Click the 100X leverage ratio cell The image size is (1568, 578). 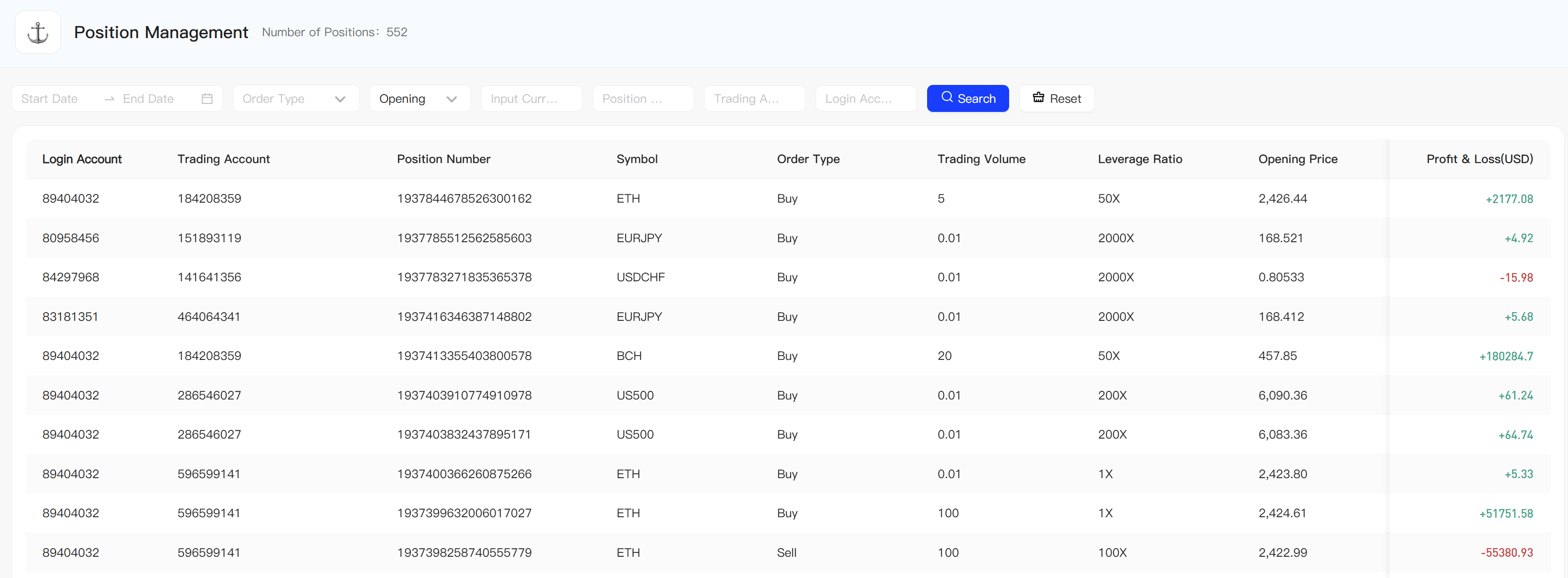[1112, 552]
